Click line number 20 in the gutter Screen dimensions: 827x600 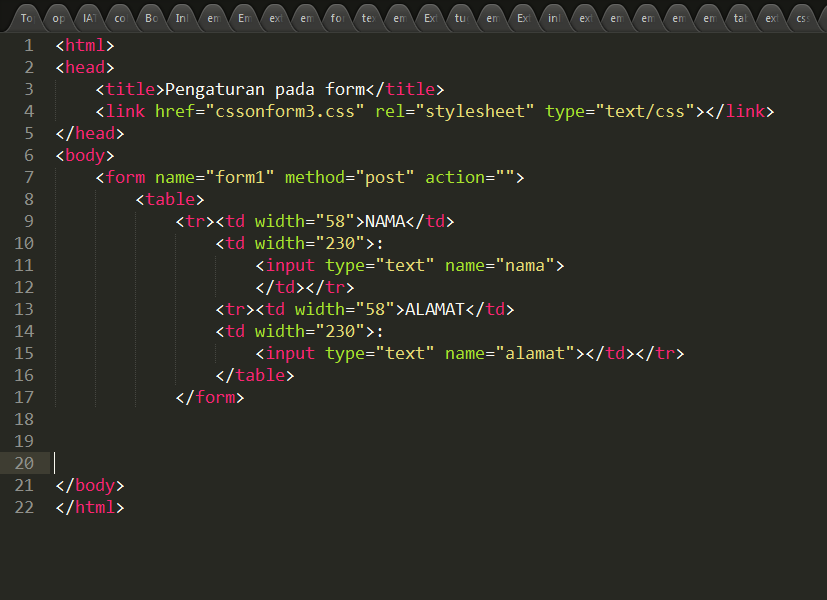(24, 463)
